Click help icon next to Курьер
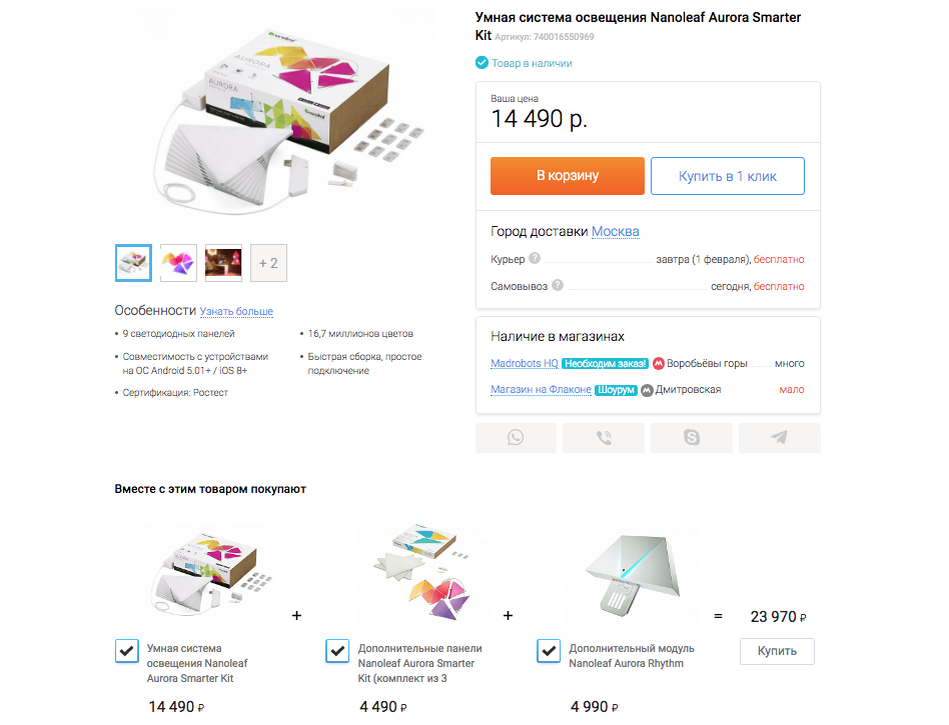This screenshot has width=949, height=725. (534, 258)
